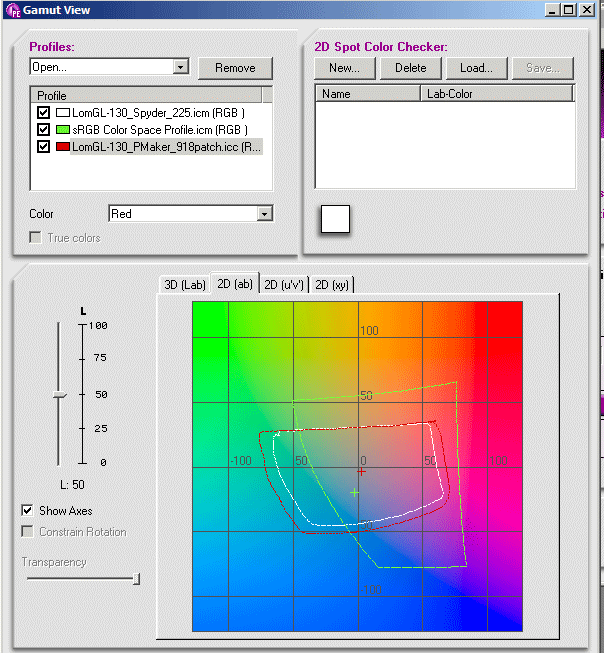Disable the Show Axes checkbox
604x653 pixels.
coord(27,511)
